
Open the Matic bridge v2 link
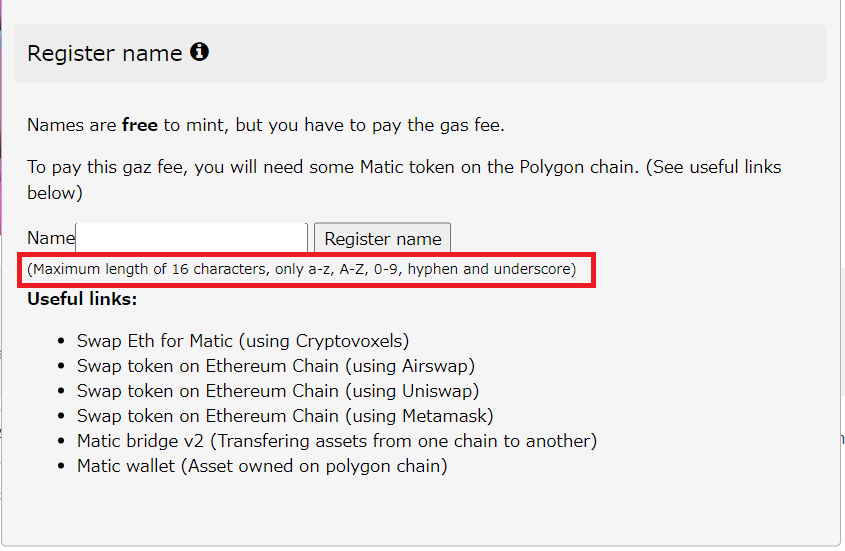337,441
